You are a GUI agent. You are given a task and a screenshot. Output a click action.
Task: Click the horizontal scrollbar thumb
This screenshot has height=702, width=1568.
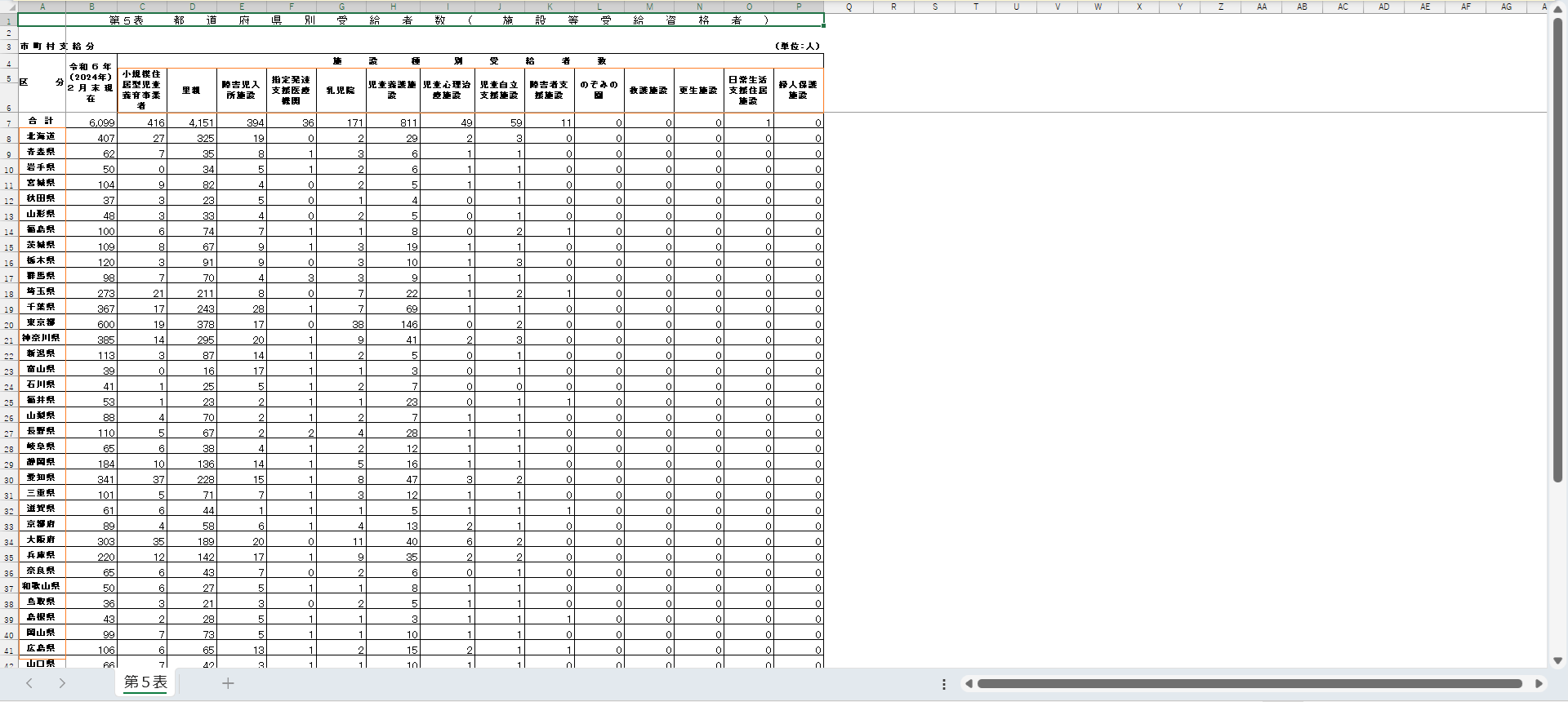1249,684
